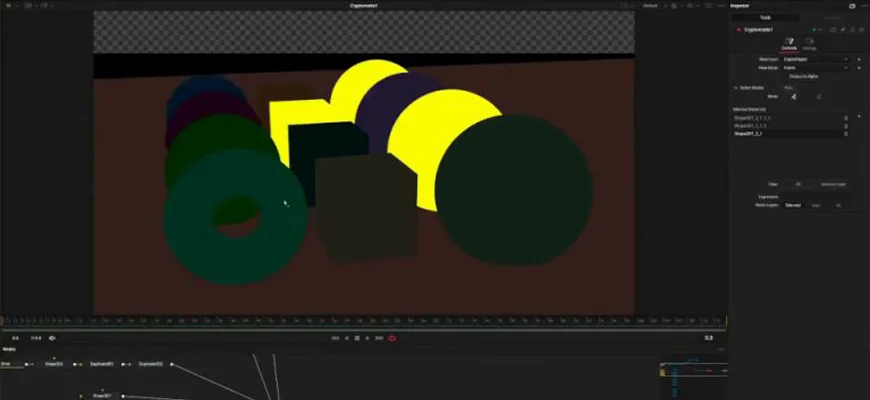Viewport: 870px width, 400px height.
Task: Jump to the last frame
Action: [380, 338]
